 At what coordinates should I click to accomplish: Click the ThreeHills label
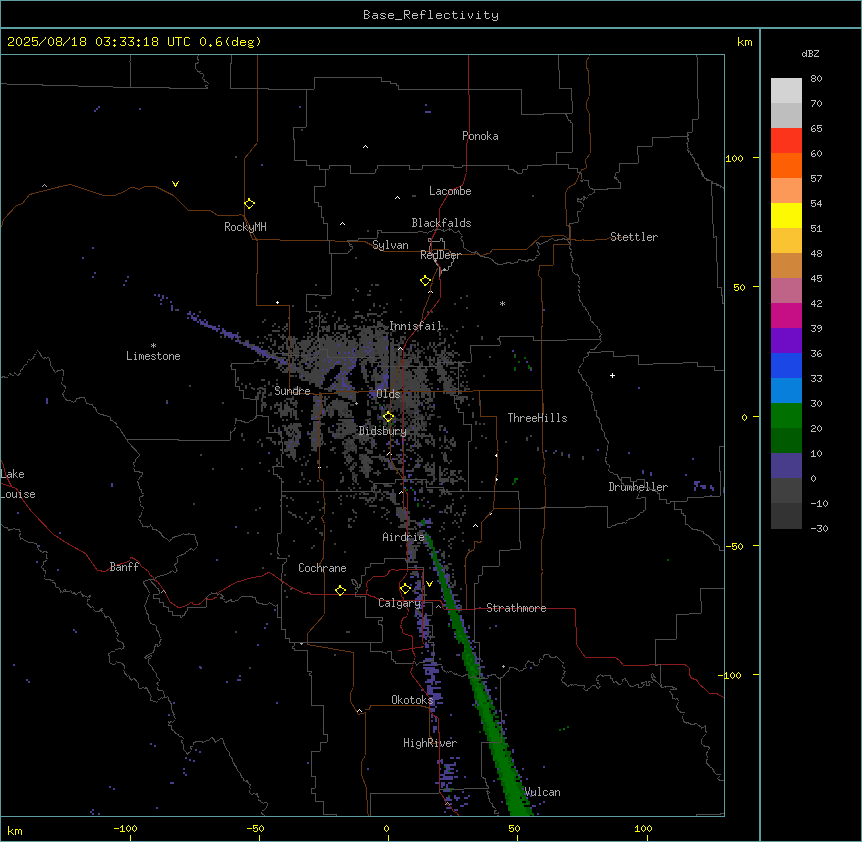coord(537,418)
